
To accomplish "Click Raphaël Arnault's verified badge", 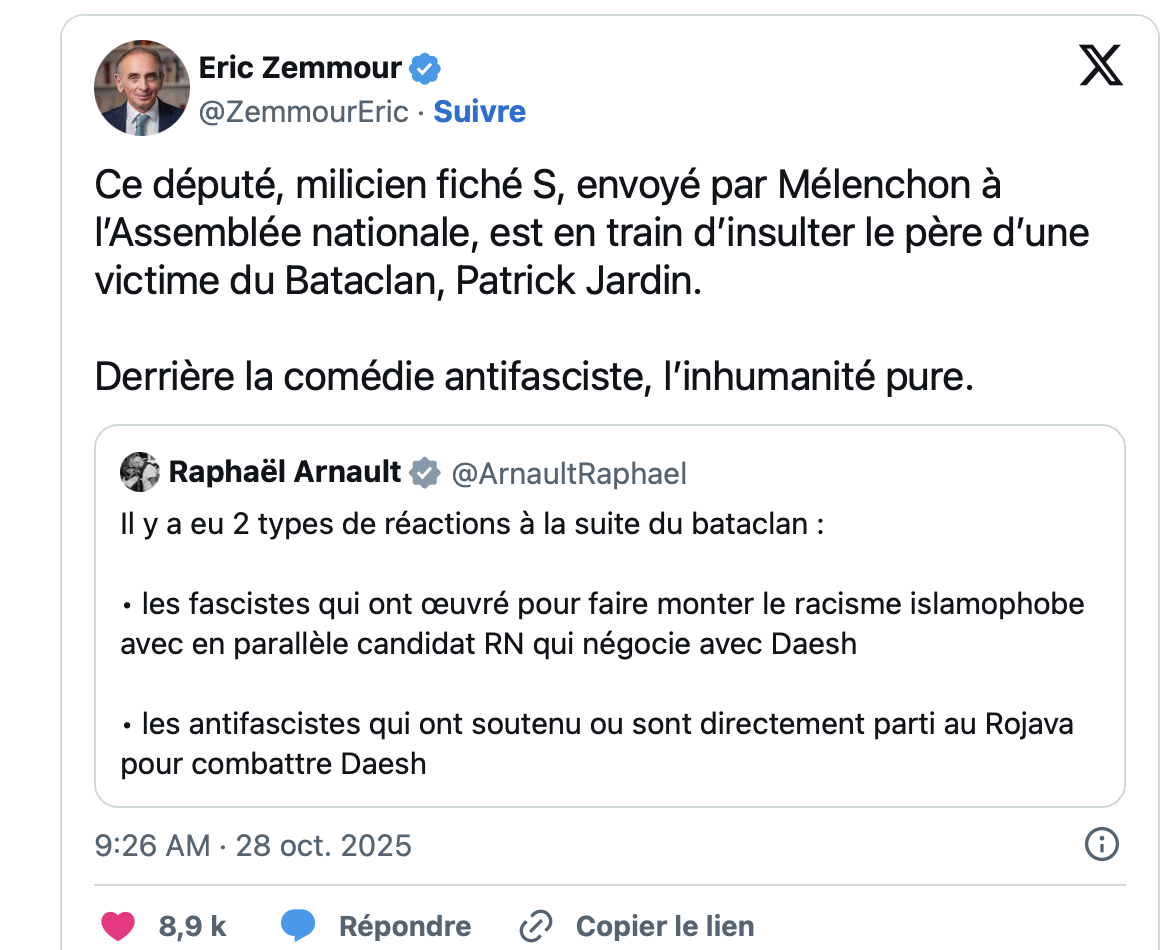I will (x=425, y=472).
